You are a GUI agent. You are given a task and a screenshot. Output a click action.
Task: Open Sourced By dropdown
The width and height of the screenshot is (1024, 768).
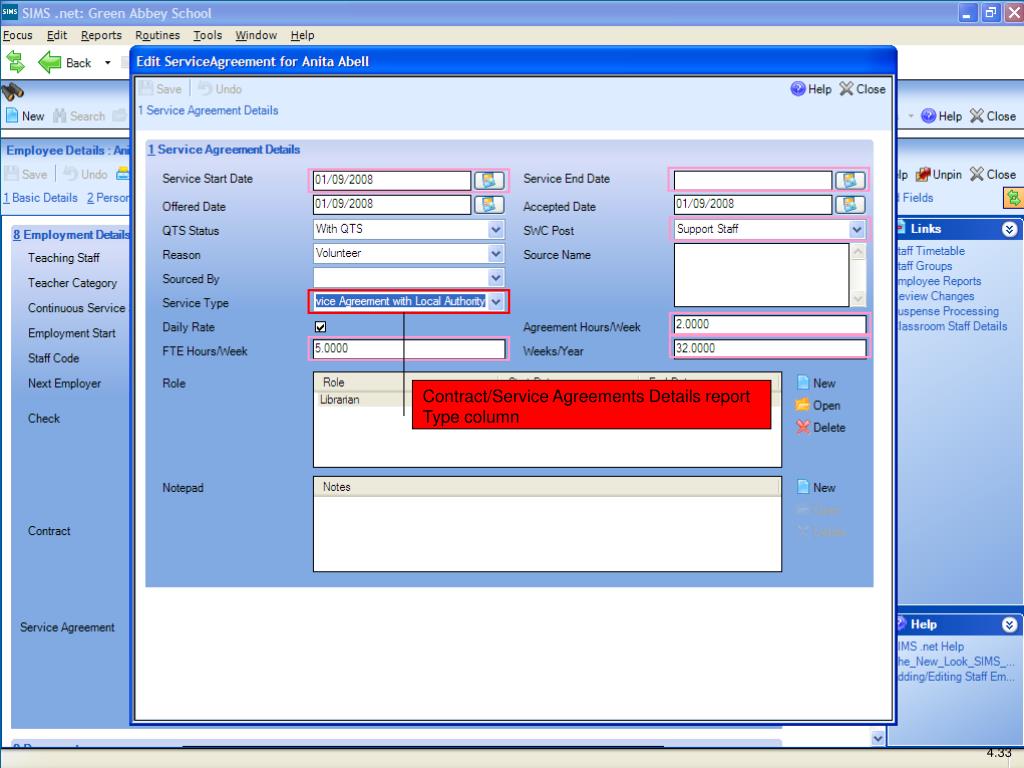coord(496,278)
